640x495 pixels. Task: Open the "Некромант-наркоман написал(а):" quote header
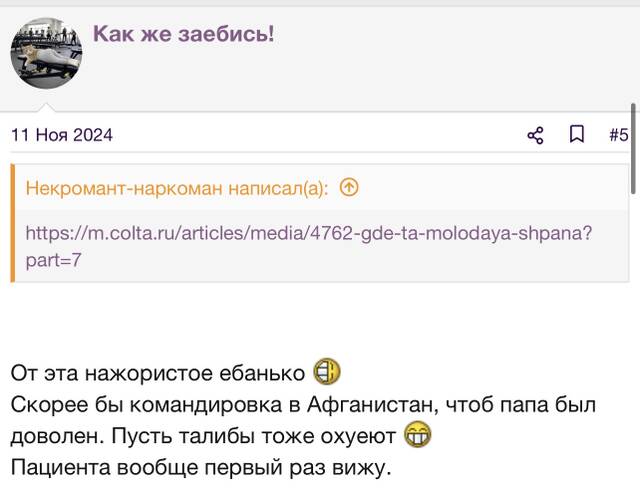tap(177, 188)
